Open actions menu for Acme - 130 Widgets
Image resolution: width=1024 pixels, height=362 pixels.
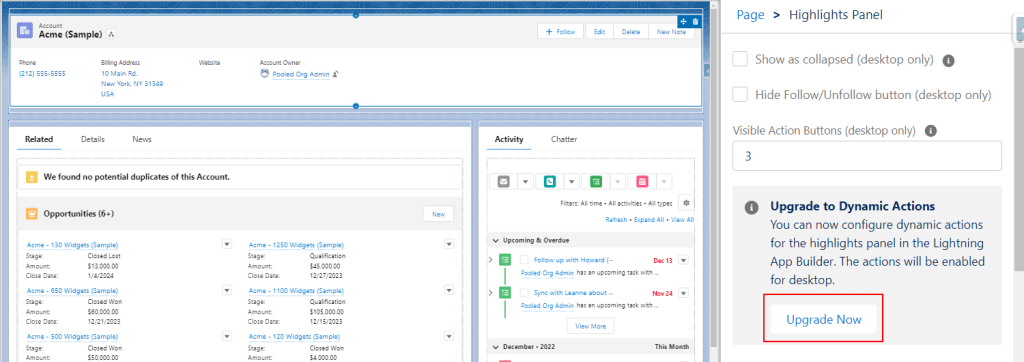coord(227,244)
